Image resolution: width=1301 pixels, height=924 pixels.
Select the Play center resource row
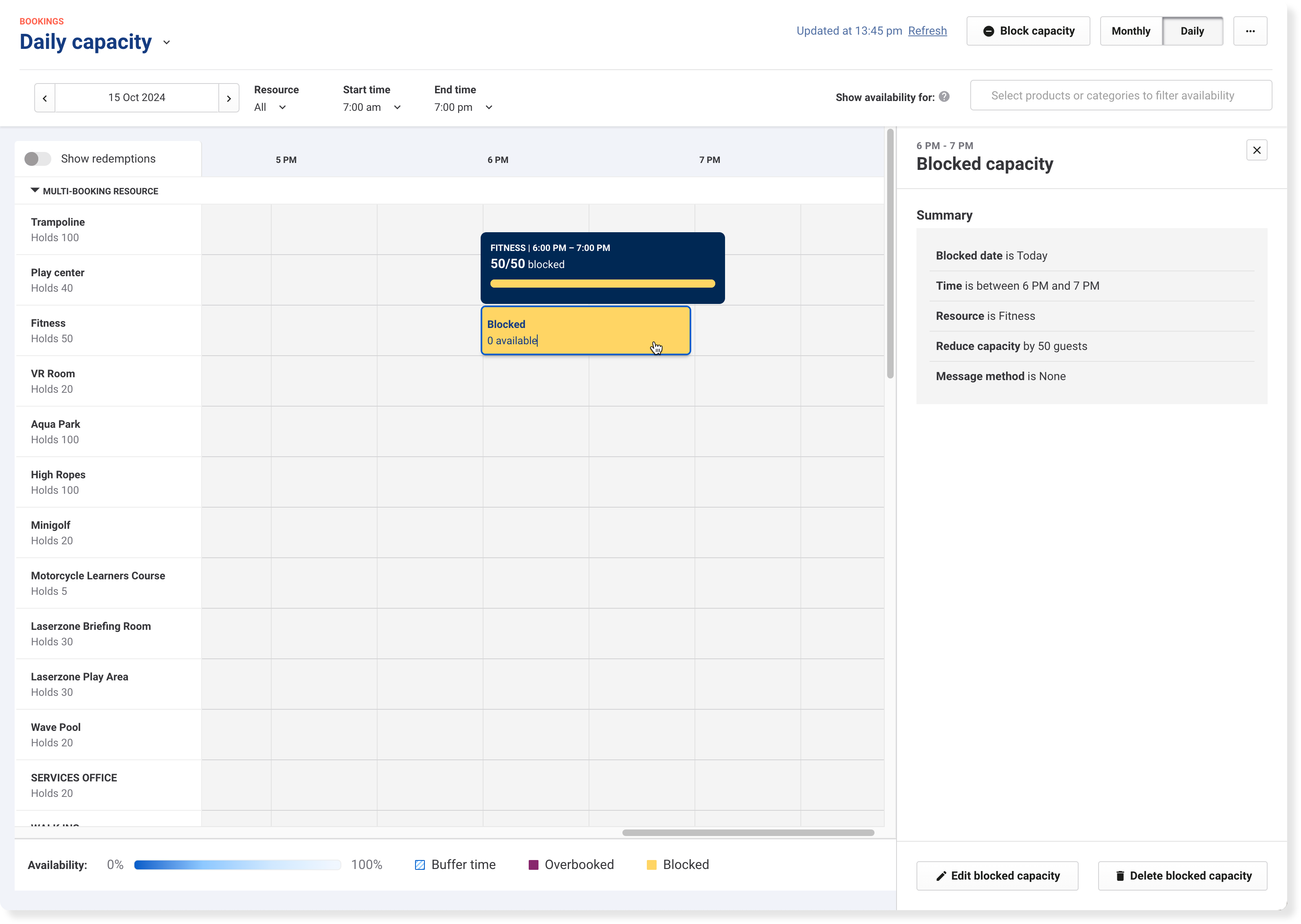pos(108,280)
